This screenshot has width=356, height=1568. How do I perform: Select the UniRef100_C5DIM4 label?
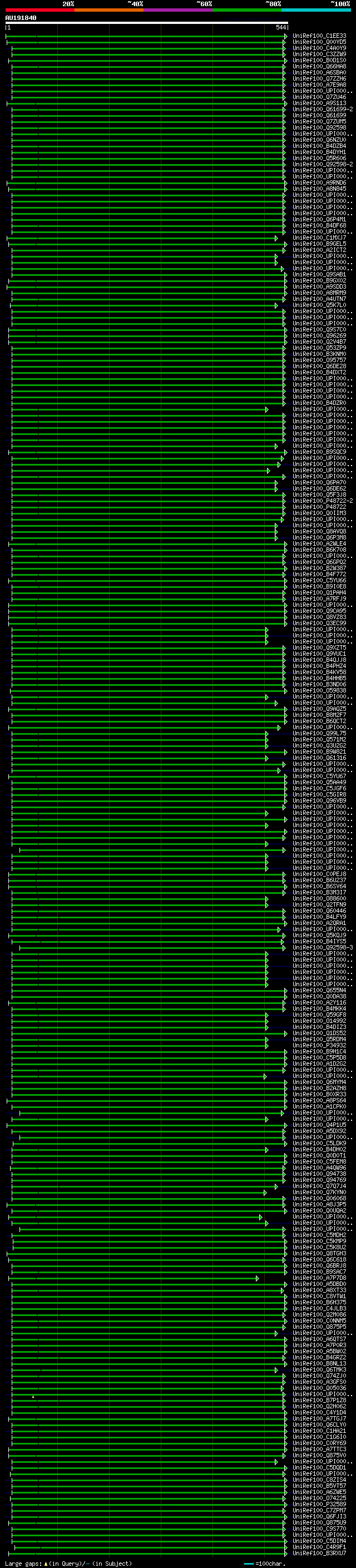click(319, 1541)
